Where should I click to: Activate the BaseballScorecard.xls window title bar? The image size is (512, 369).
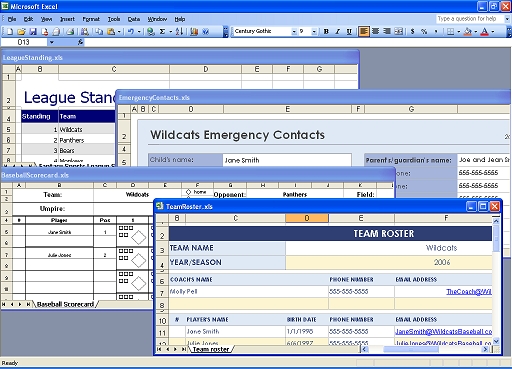[198, 175]
